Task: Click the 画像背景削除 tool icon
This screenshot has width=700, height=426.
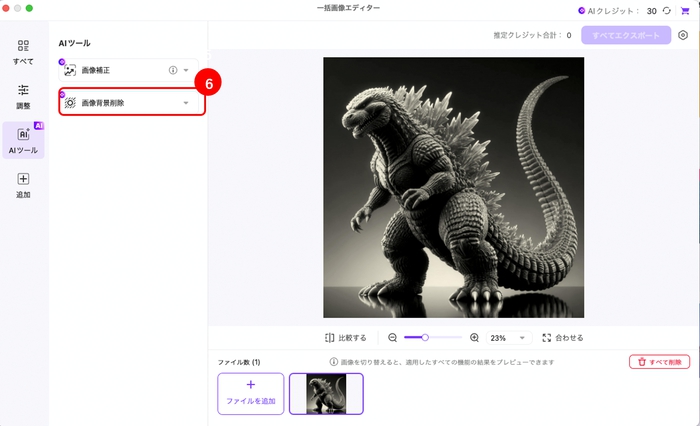Action: (70, 103)
